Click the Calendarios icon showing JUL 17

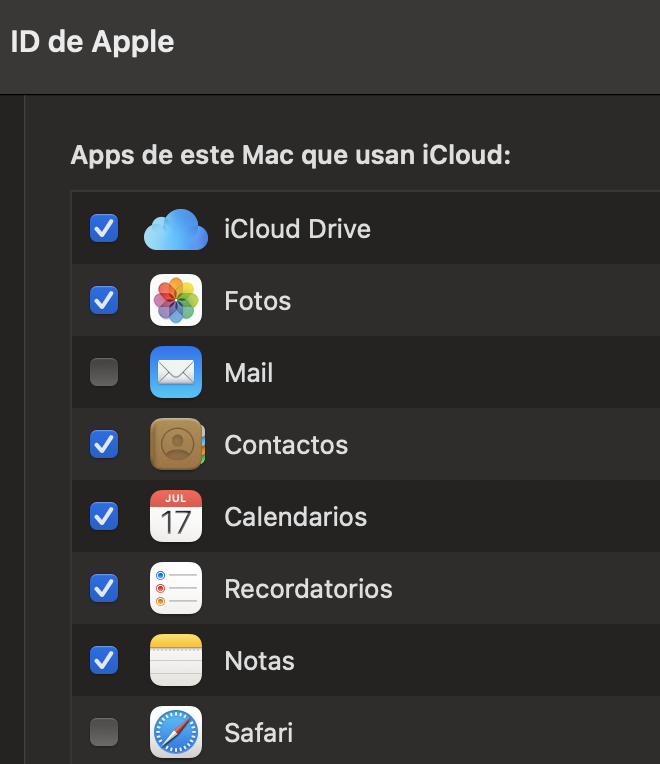176,516
